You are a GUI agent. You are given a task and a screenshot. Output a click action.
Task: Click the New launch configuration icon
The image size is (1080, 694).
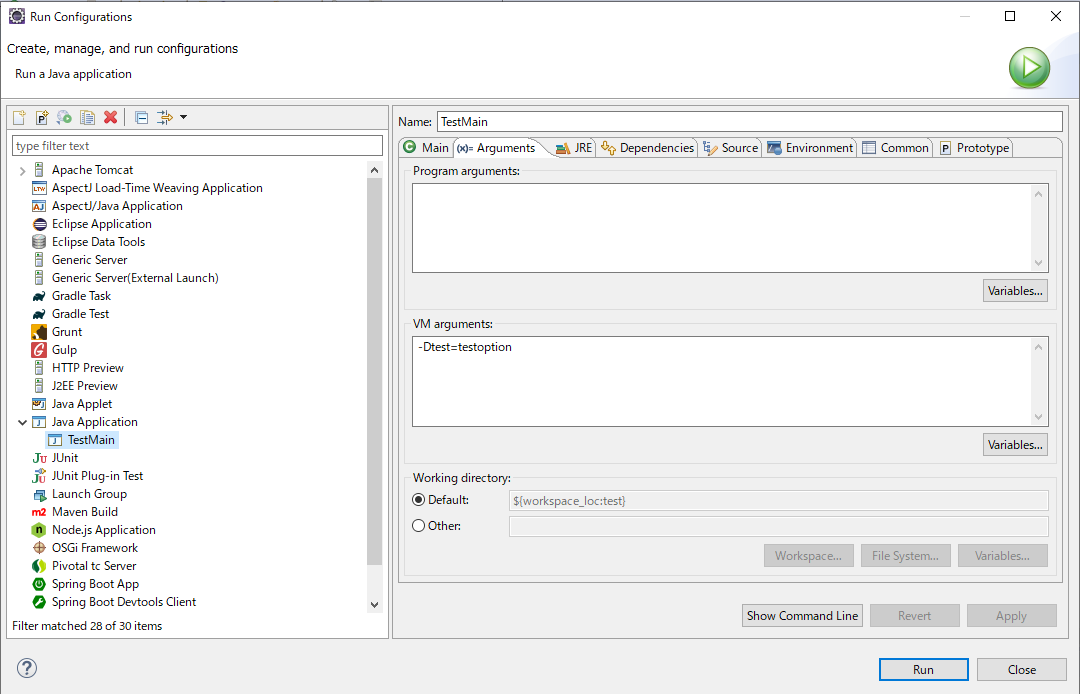19,118
